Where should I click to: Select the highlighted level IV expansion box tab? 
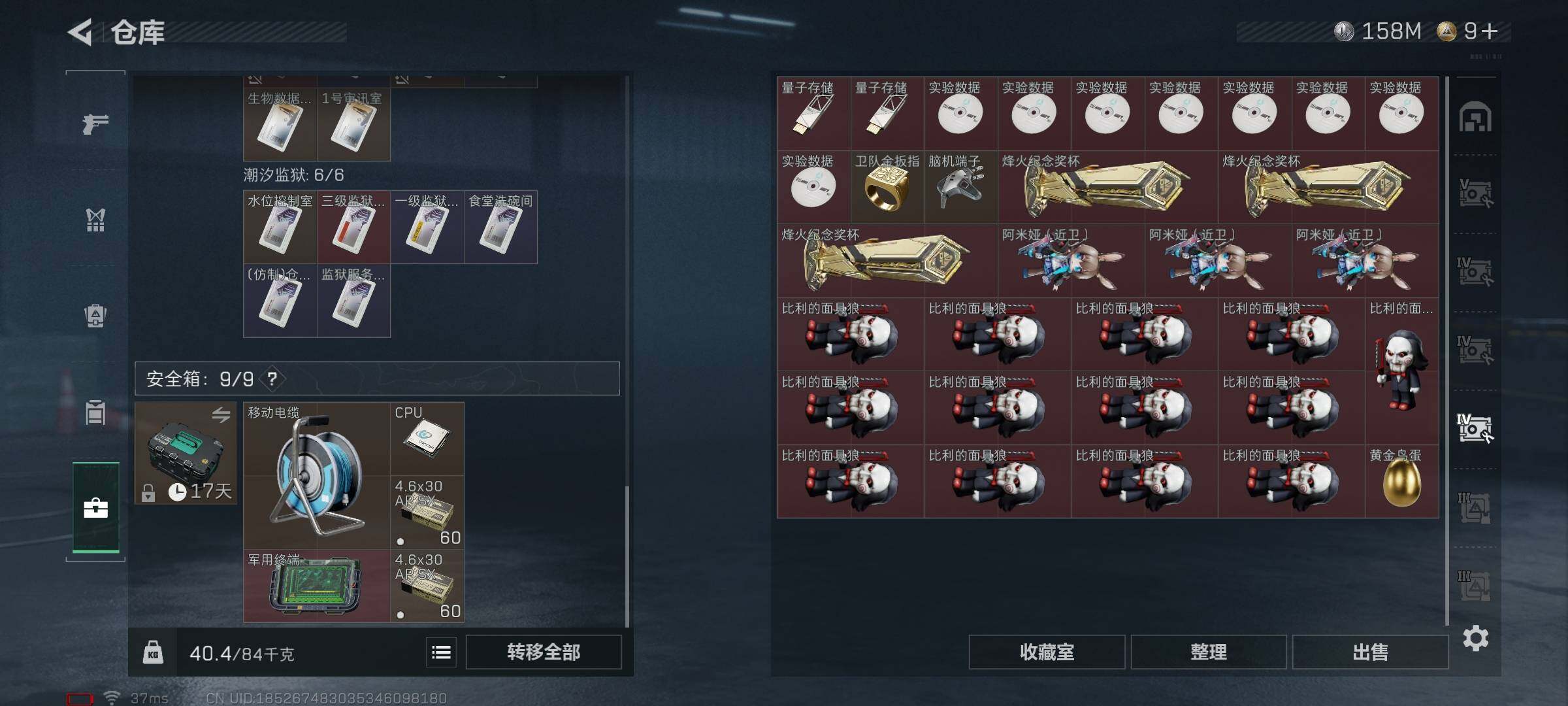(1475, 428)
